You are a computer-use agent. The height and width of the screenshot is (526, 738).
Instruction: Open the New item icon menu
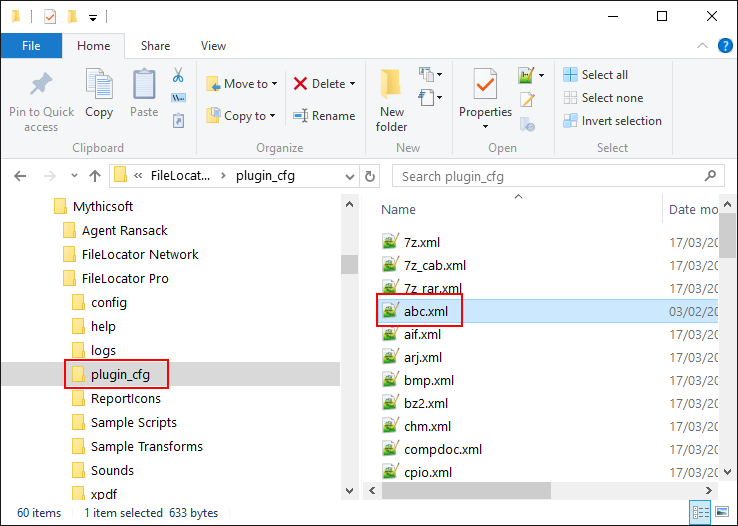tap(430, 74)
